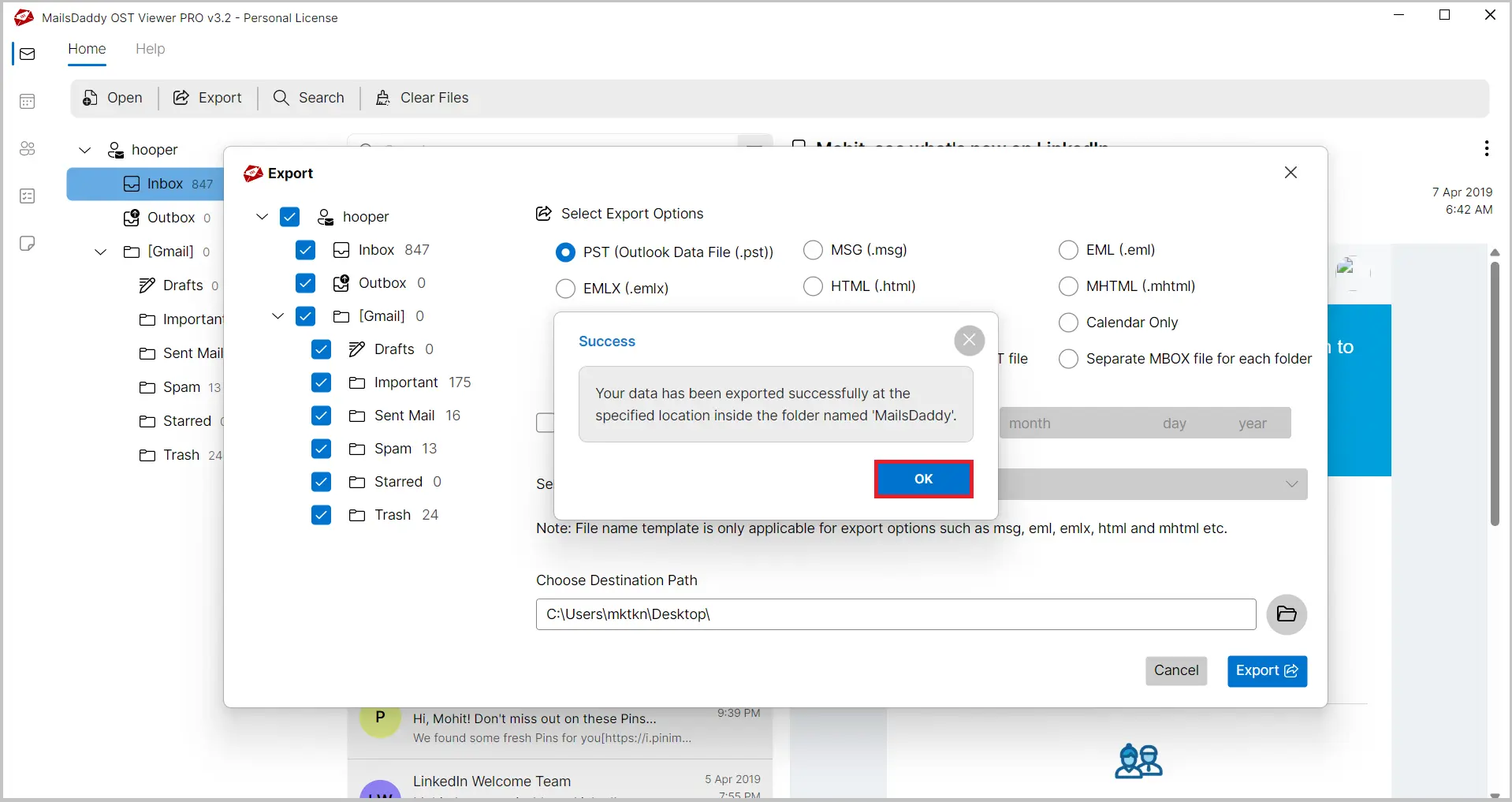1512x802 pixels.
Task: Click OK on the Success message
Action: 924,479
